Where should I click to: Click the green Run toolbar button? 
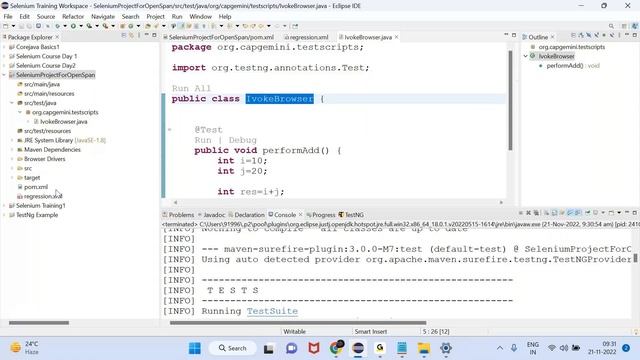[73, 26]
